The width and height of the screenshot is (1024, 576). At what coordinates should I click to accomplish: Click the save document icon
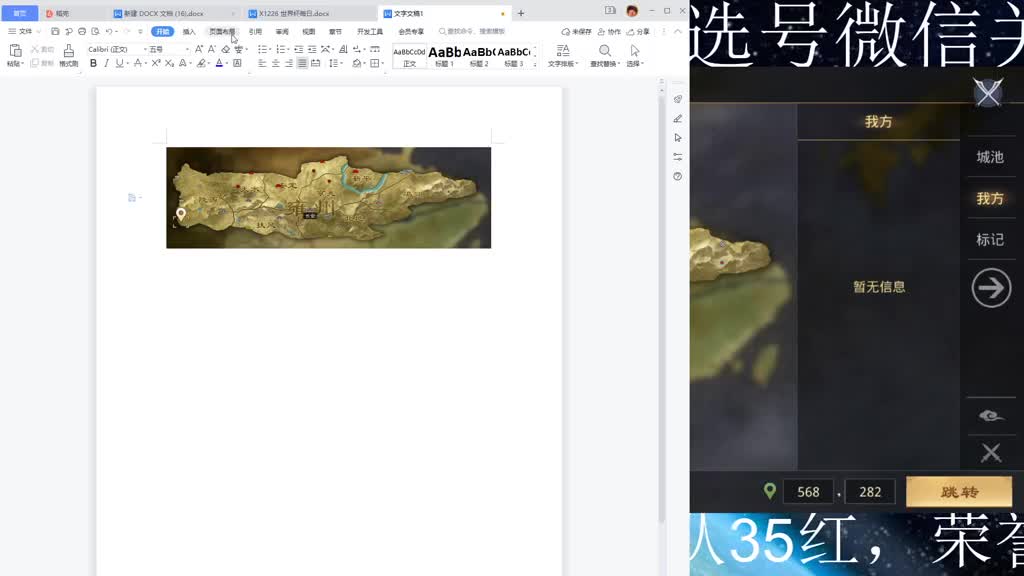click(x=55, y=31)
